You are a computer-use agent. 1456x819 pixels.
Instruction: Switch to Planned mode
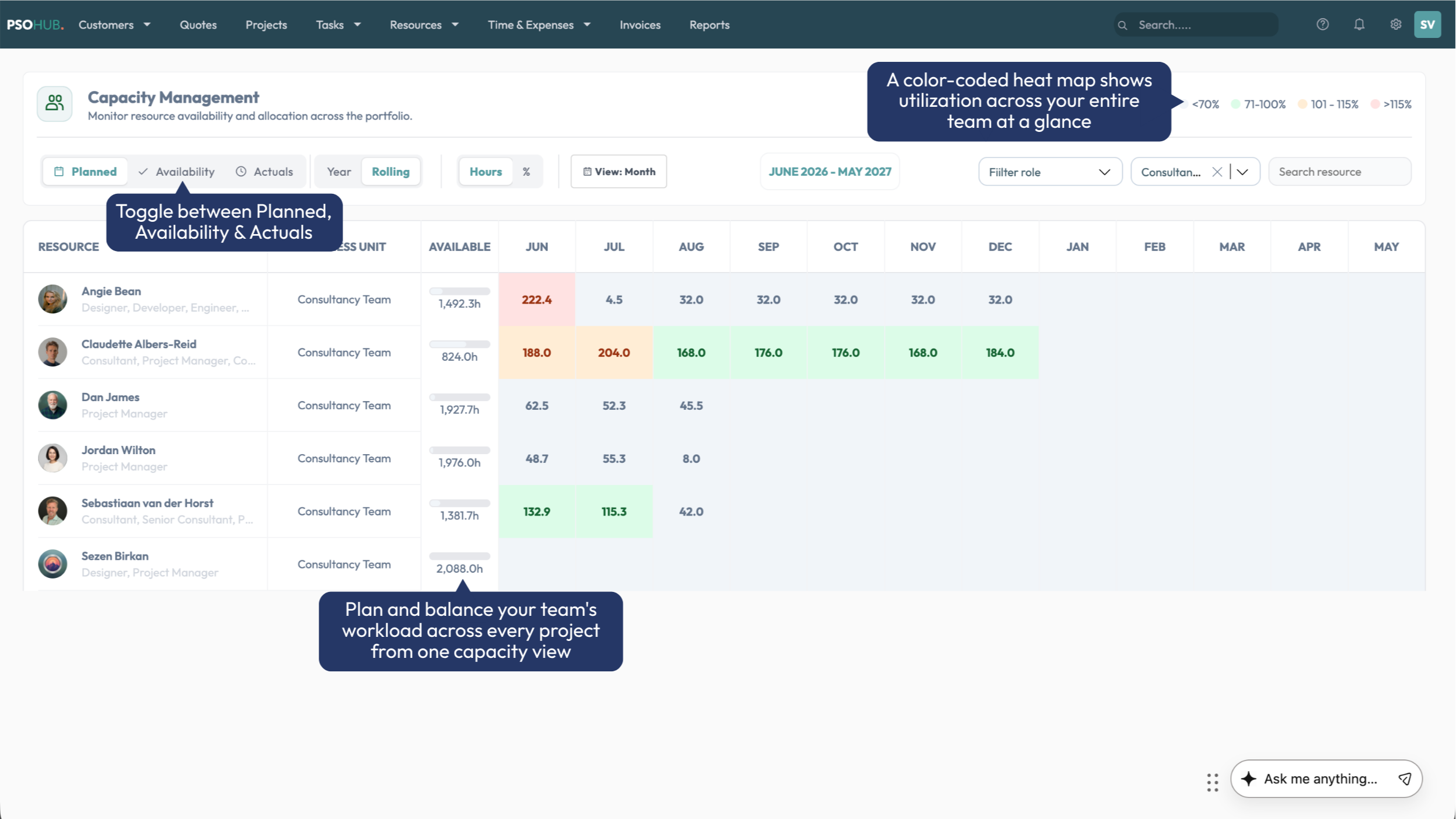85,172
